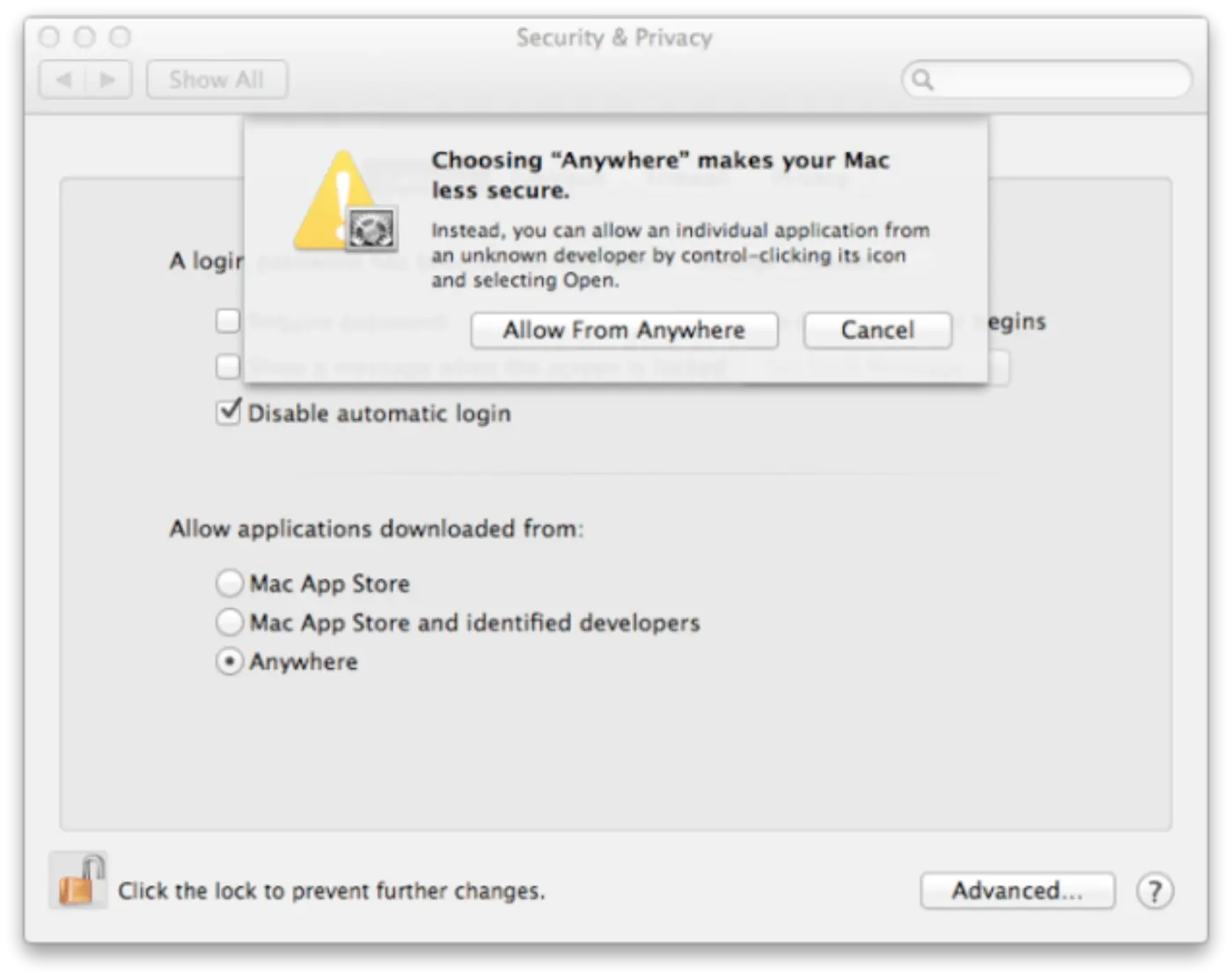Image resolution: width=1232 pixels, height=978 pixels.
Task: Click the window zoom button
Action: (x=121, y=37)
